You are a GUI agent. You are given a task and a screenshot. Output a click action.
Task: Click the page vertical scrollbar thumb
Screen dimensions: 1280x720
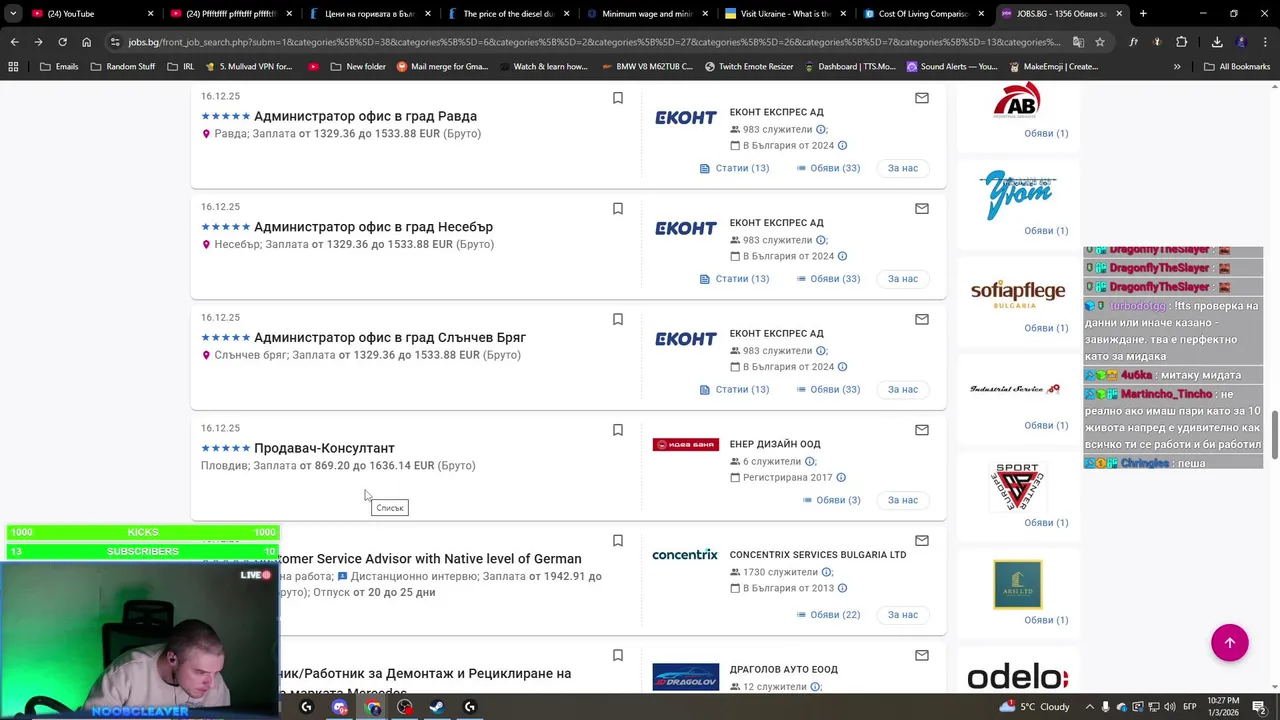(1274, 434)
